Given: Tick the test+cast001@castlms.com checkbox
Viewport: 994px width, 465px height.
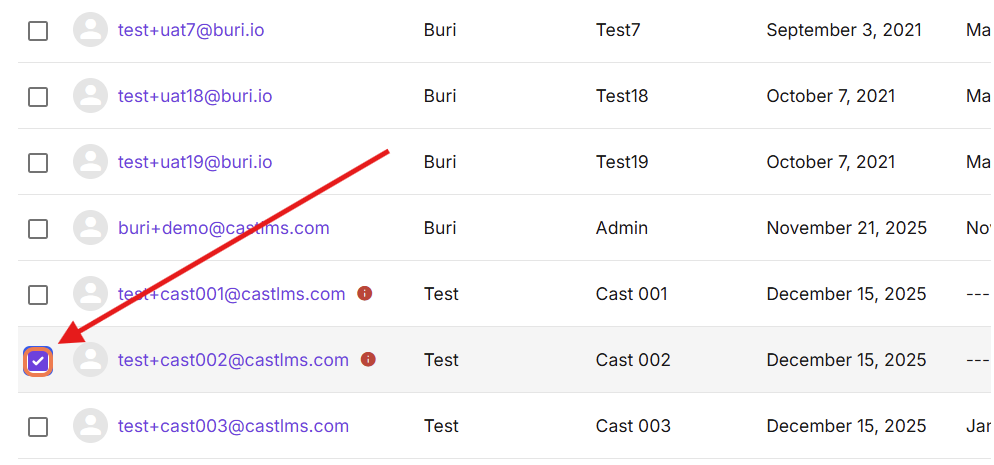Looking at the screenshot, I should pos(38,295).
